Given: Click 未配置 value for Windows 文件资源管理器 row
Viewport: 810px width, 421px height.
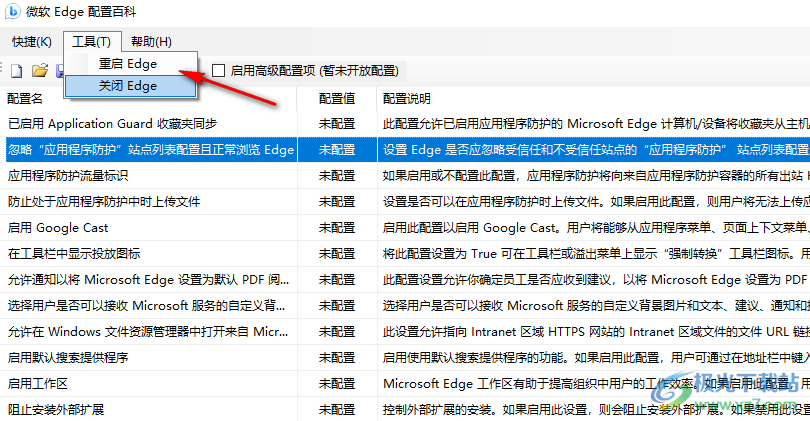Looking at the screenshot, I should pyautogui.click(x=337, y=332).
